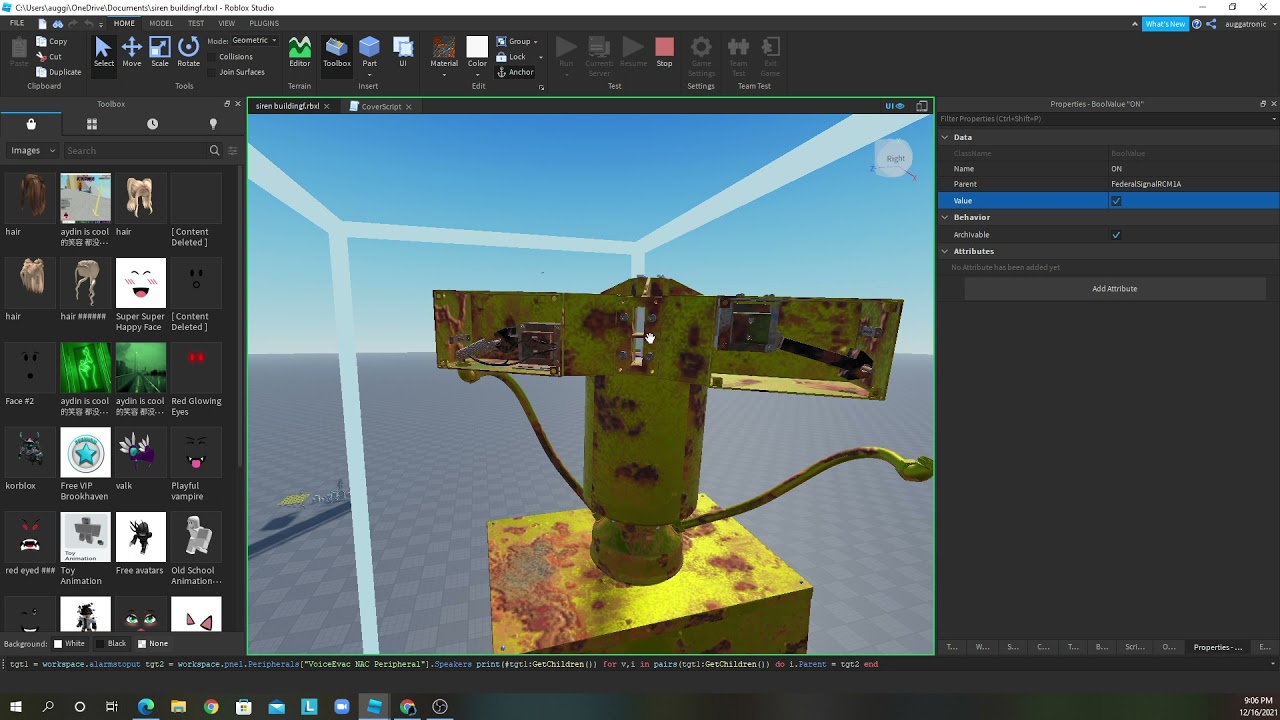Viewport: 1280px width, 720px height.
Task: Open the Recent clock tab in Toolbox
Action: (152, 124)
